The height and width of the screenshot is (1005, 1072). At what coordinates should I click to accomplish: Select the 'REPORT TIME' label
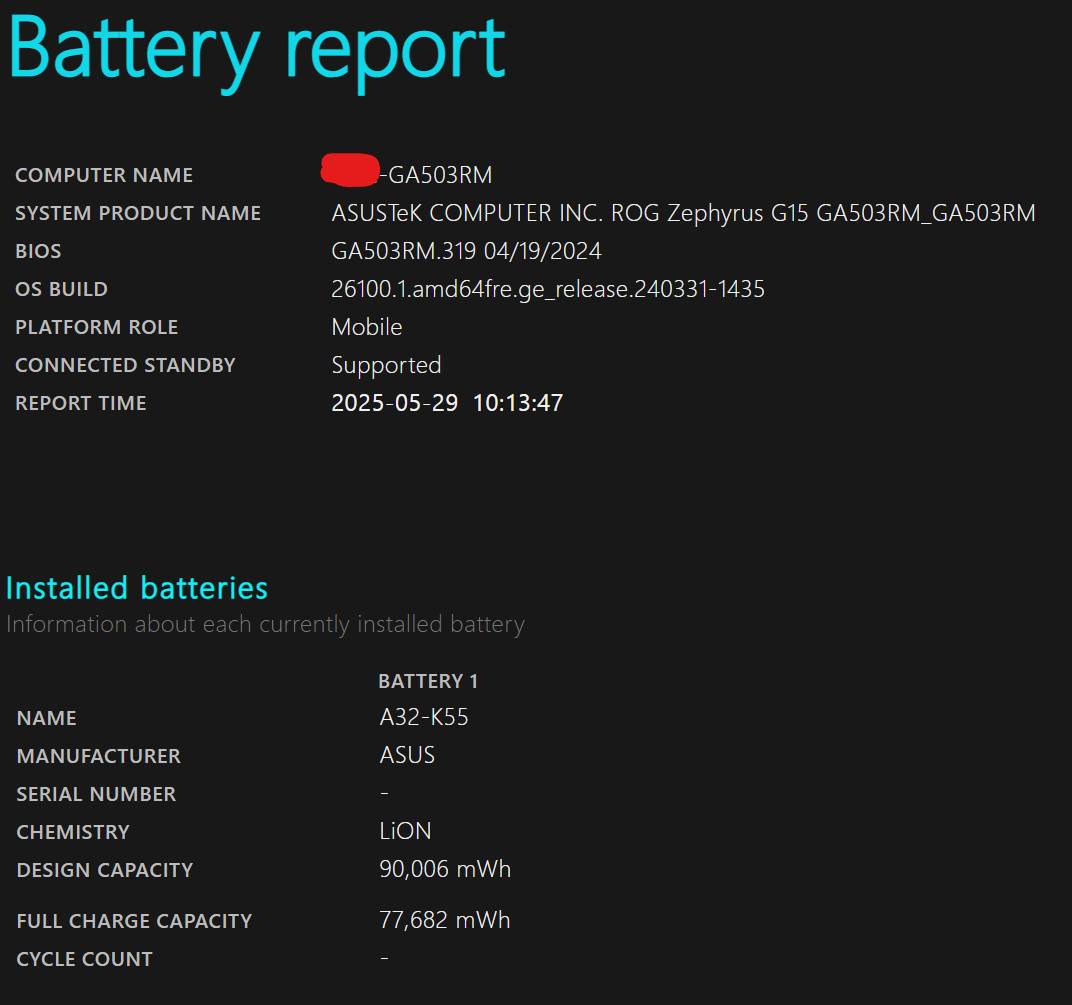click(81, 403)
